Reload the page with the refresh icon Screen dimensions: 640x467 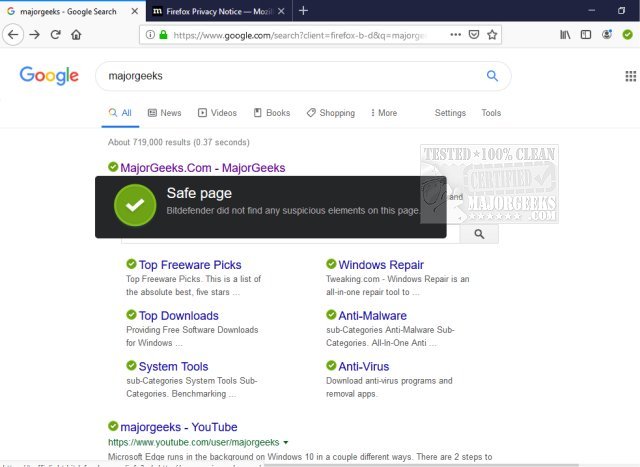[56, 35]
